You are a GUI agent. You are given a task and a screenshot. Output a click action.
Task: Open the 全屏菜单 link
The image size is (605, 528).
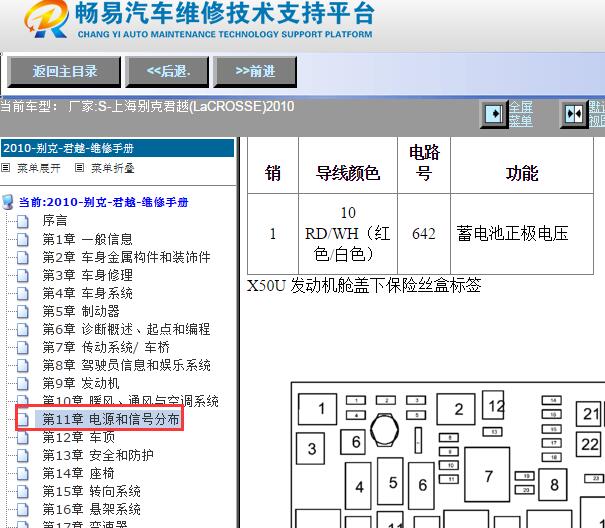click(x=521, y=114)
